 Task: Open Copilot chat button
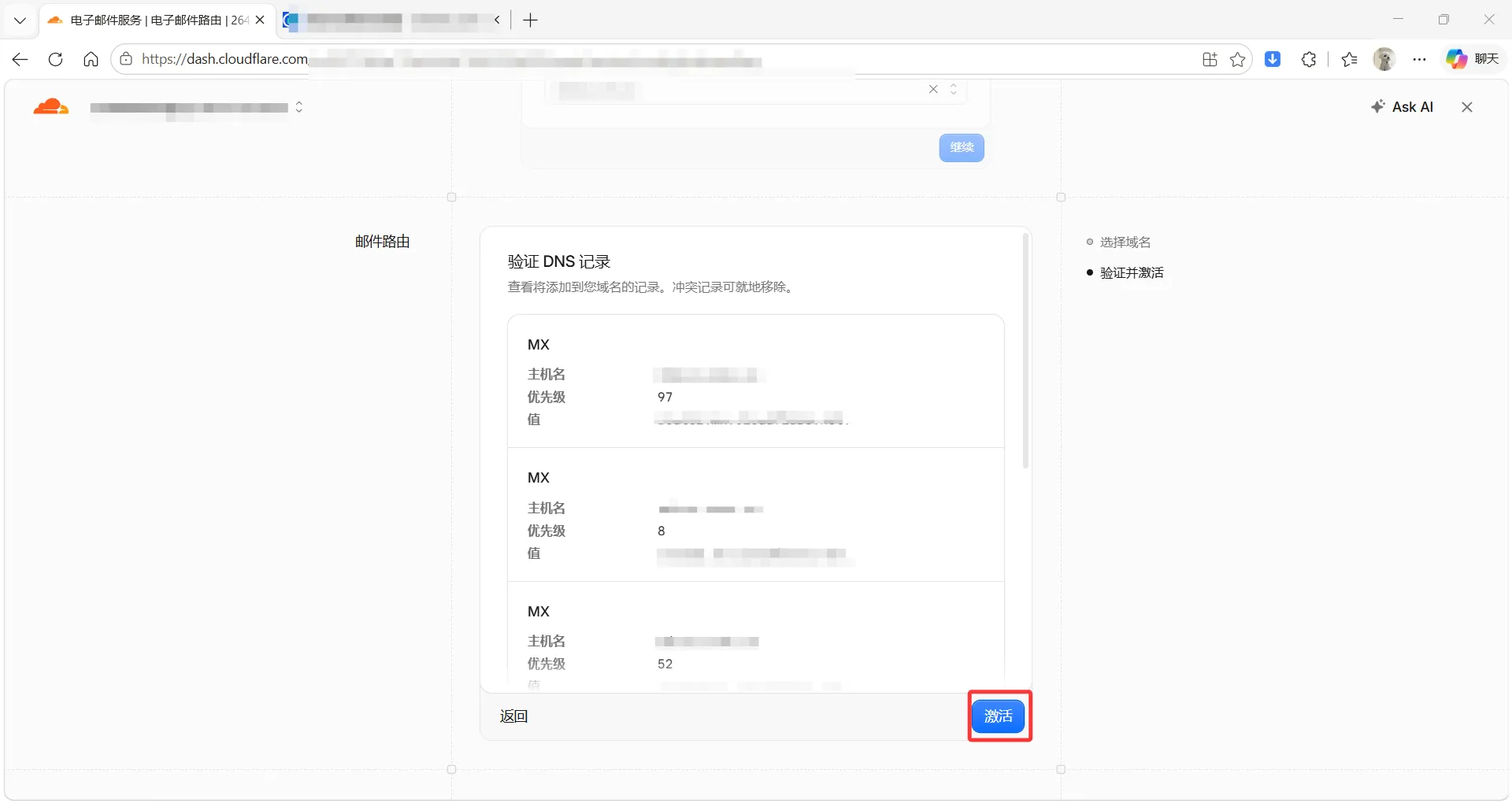1473,59
